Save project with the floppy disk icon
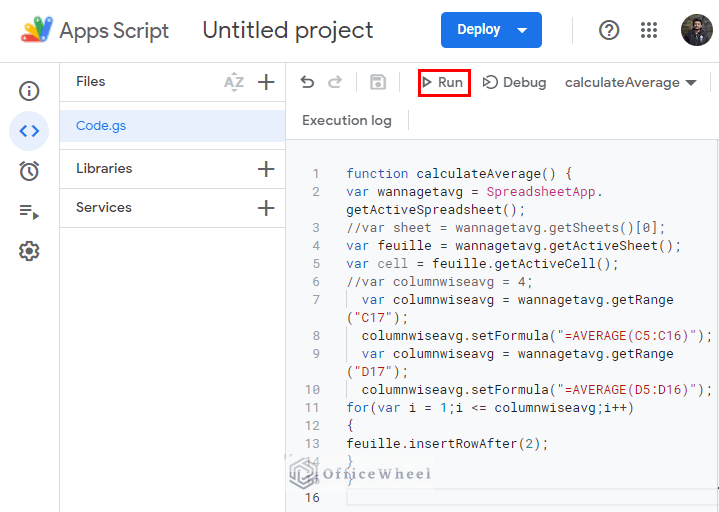This screenshot has width=719, height=512. click(378, 82)
